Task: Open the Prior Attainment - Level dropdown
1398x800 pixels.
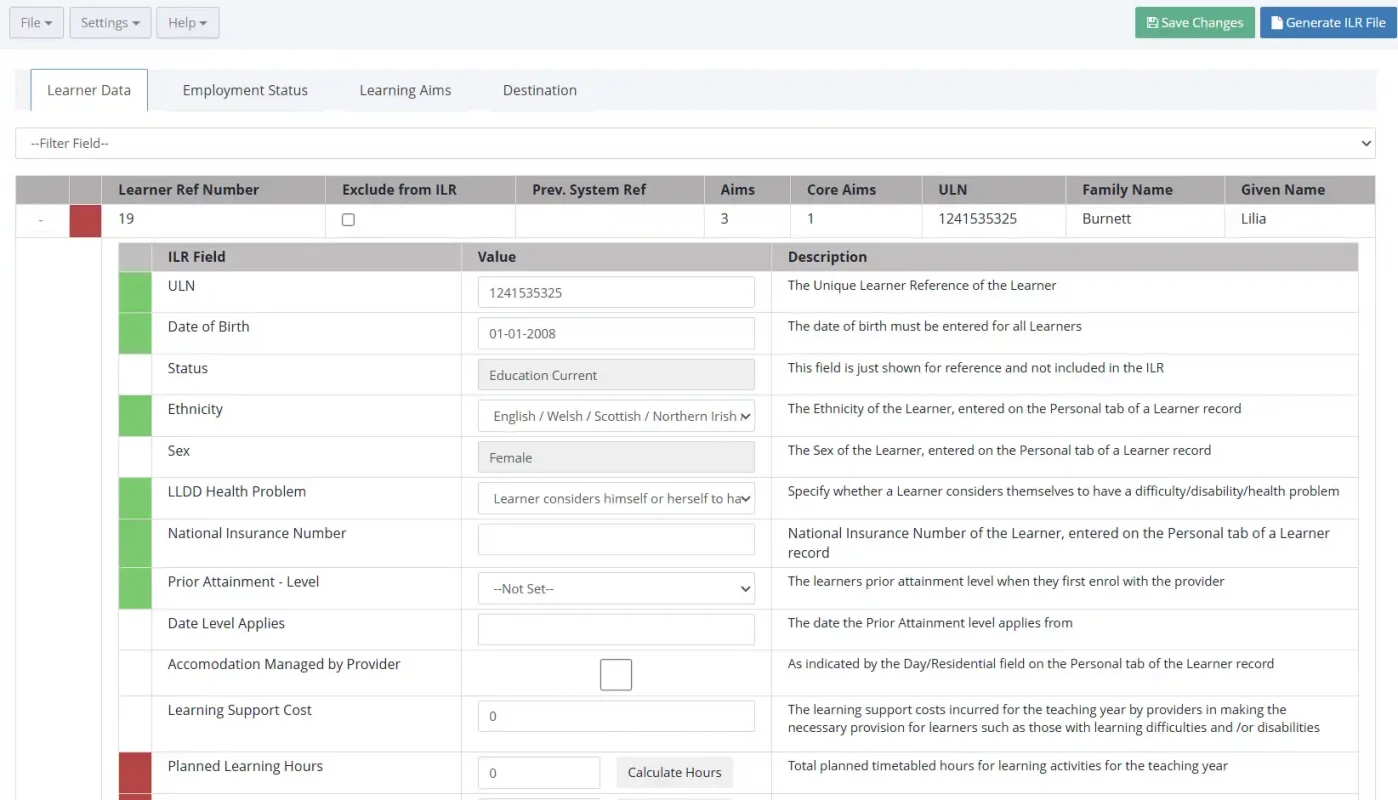Action: pos(616,589)
